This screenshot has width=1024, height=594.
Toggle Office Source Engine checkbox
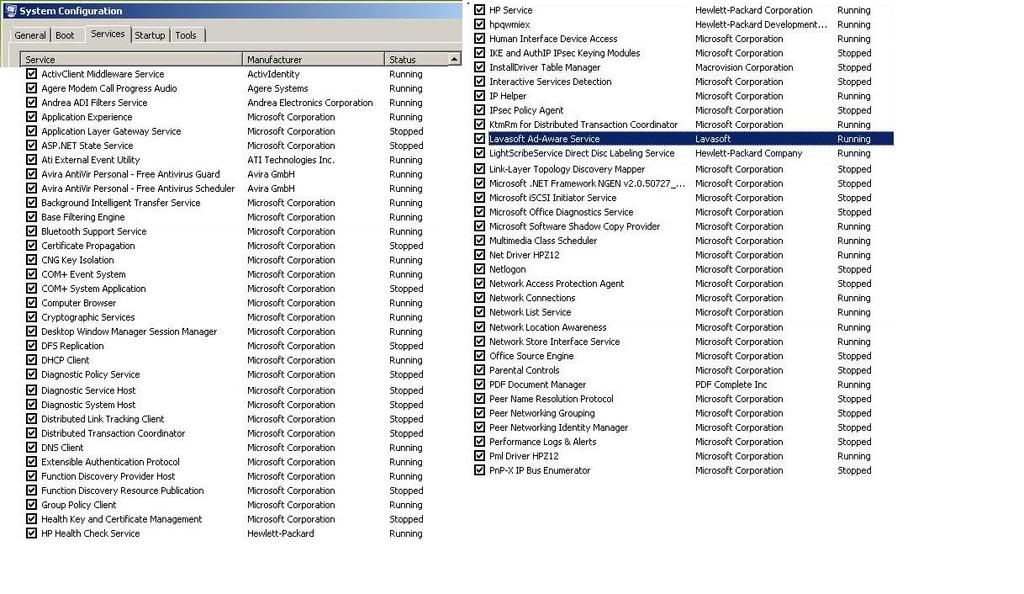click(479, 356)
